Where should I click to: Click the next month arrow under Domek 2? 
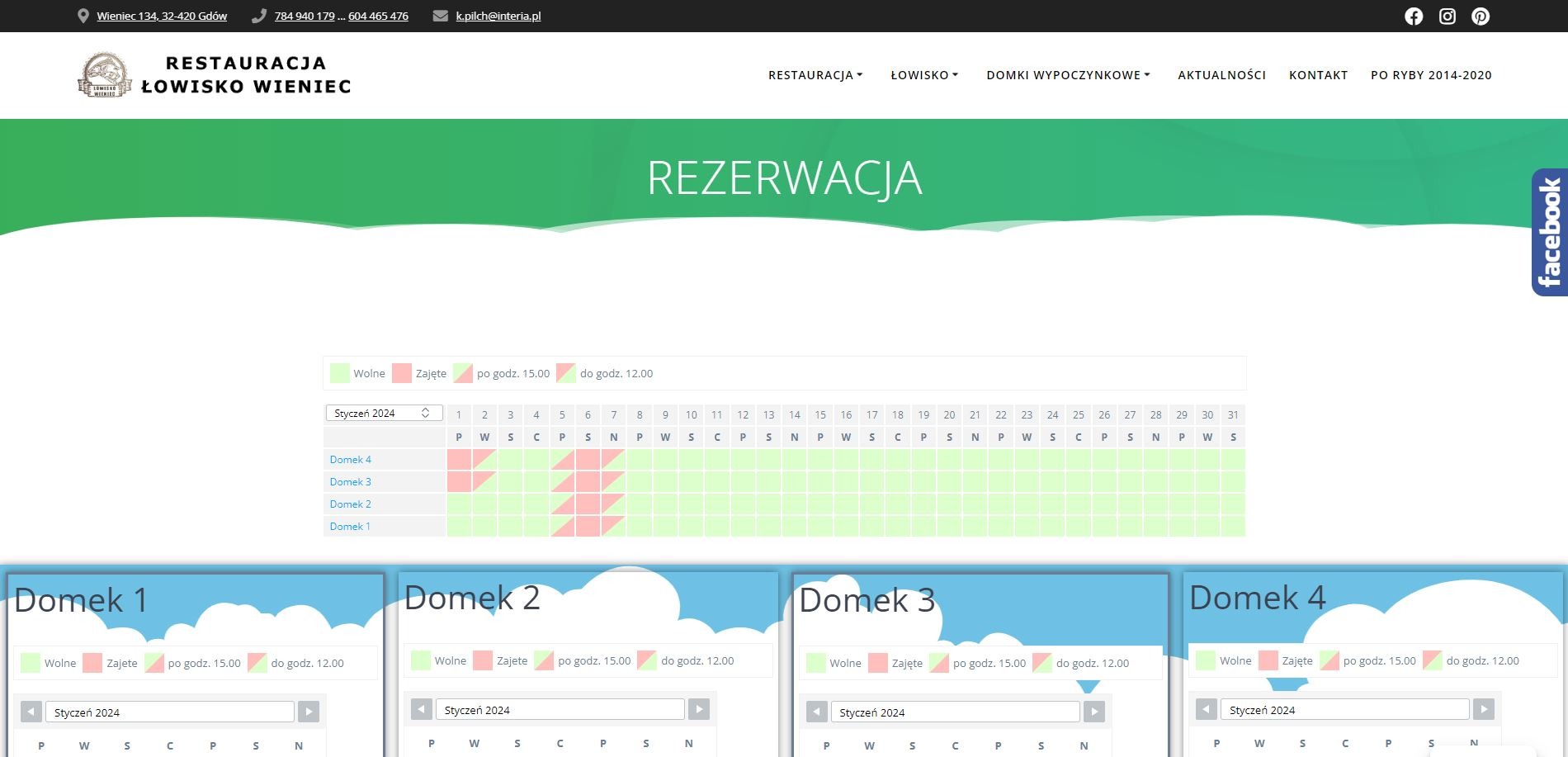(699, 708)
